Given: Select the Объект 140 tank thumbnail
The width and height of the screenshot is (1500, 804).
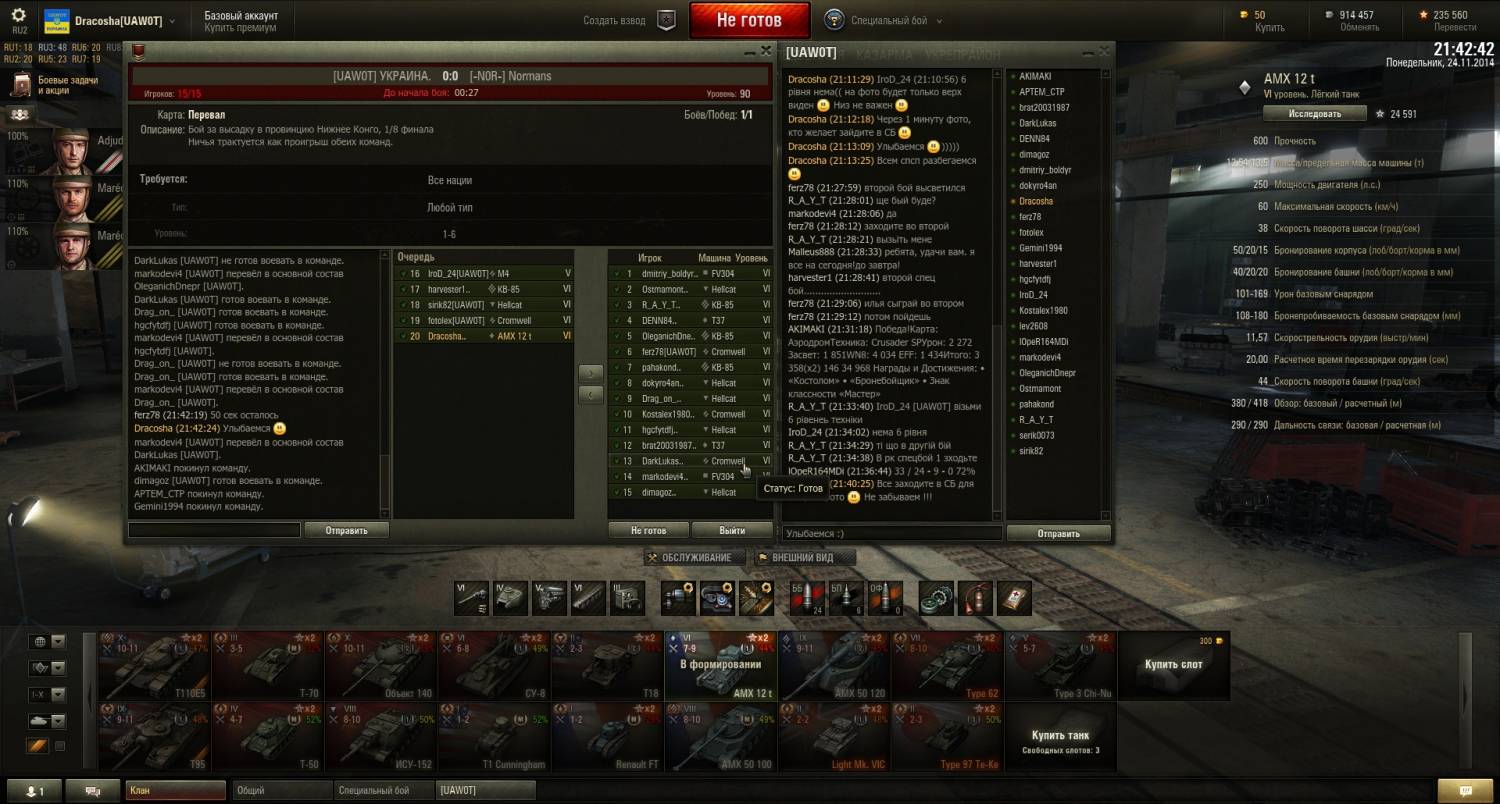Looking at the screenshot, I should [x=380, y=665].
